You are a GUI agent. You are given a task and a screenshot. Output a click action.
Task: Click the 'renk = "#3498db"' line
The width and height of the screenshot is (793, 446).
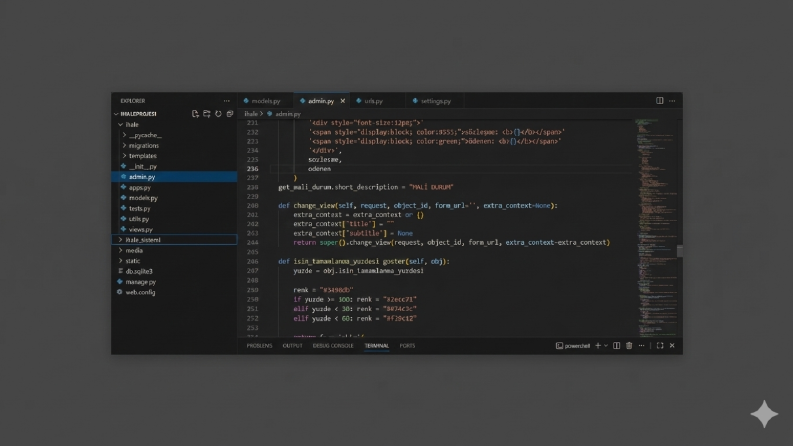coord(323,290)
